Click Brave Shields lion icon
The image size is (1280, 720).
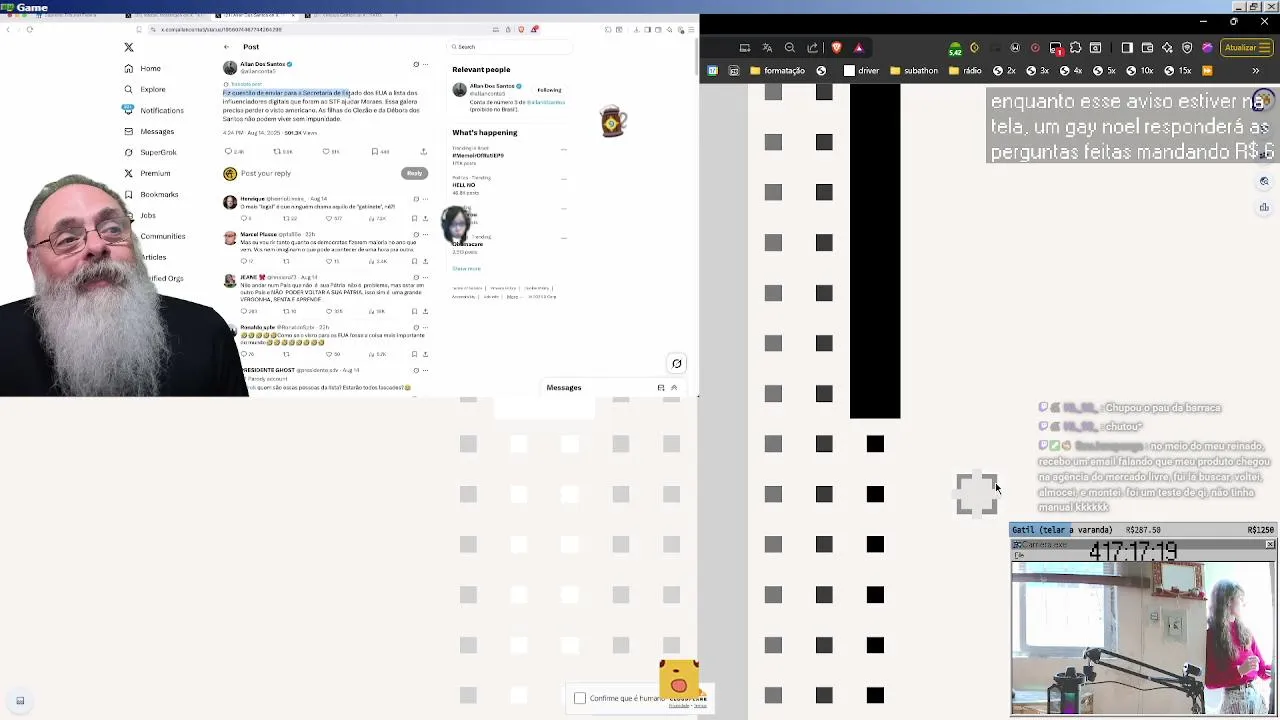[x=836, y=47]
